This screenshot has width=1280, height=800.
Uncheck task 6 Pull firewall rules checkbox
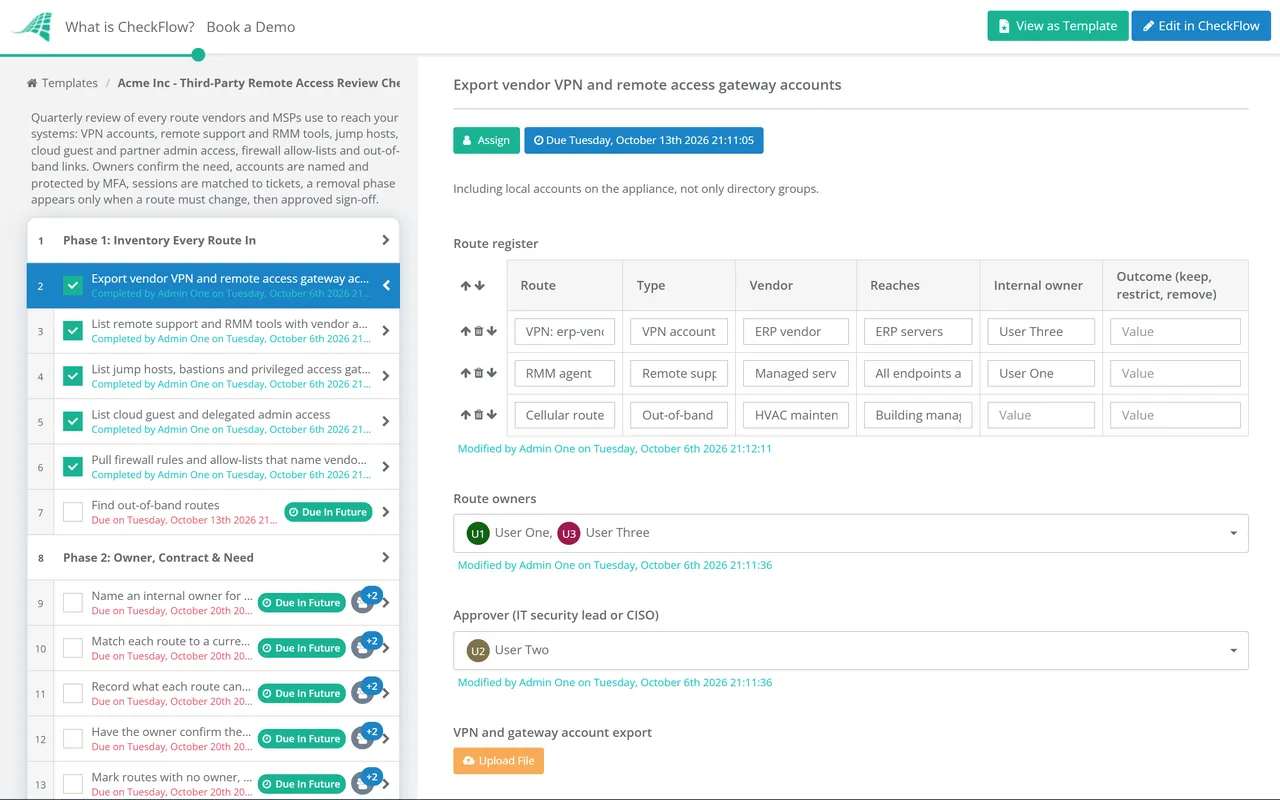(73, 466)
